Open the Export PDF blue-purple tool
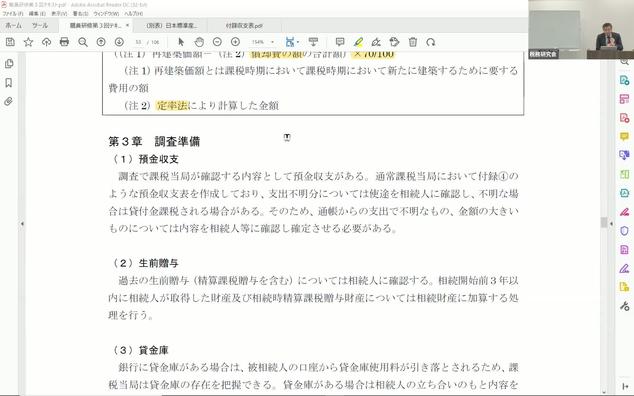The image size is (634, 396). [x=624, y=155]
